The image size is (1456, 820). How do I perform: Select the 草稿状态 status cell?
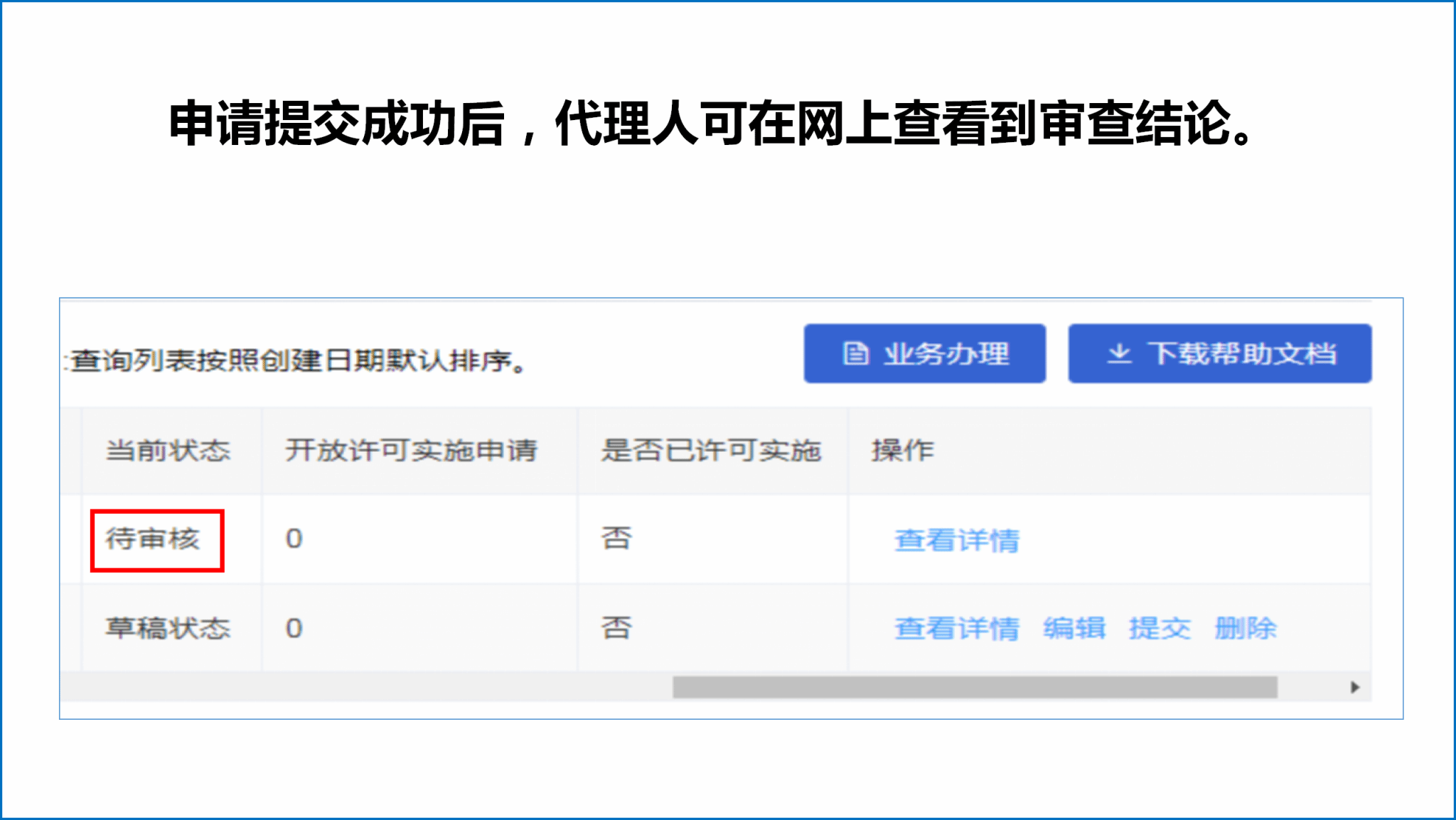(168, 628)
